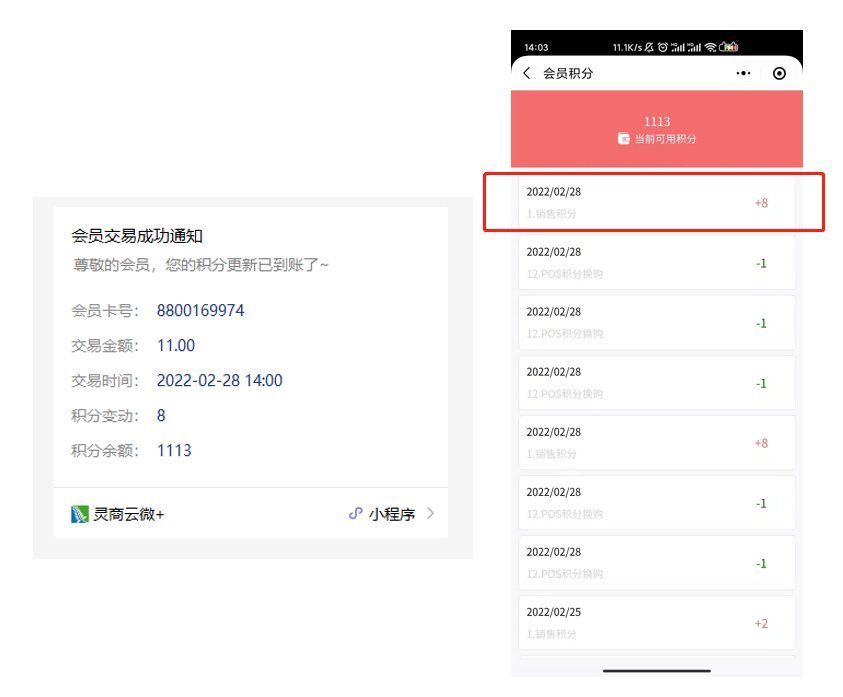Screen dimensions: 843x697
Task: Open the three-dot mini program menu
Action: pyautogui.click(x=743, y=73)
